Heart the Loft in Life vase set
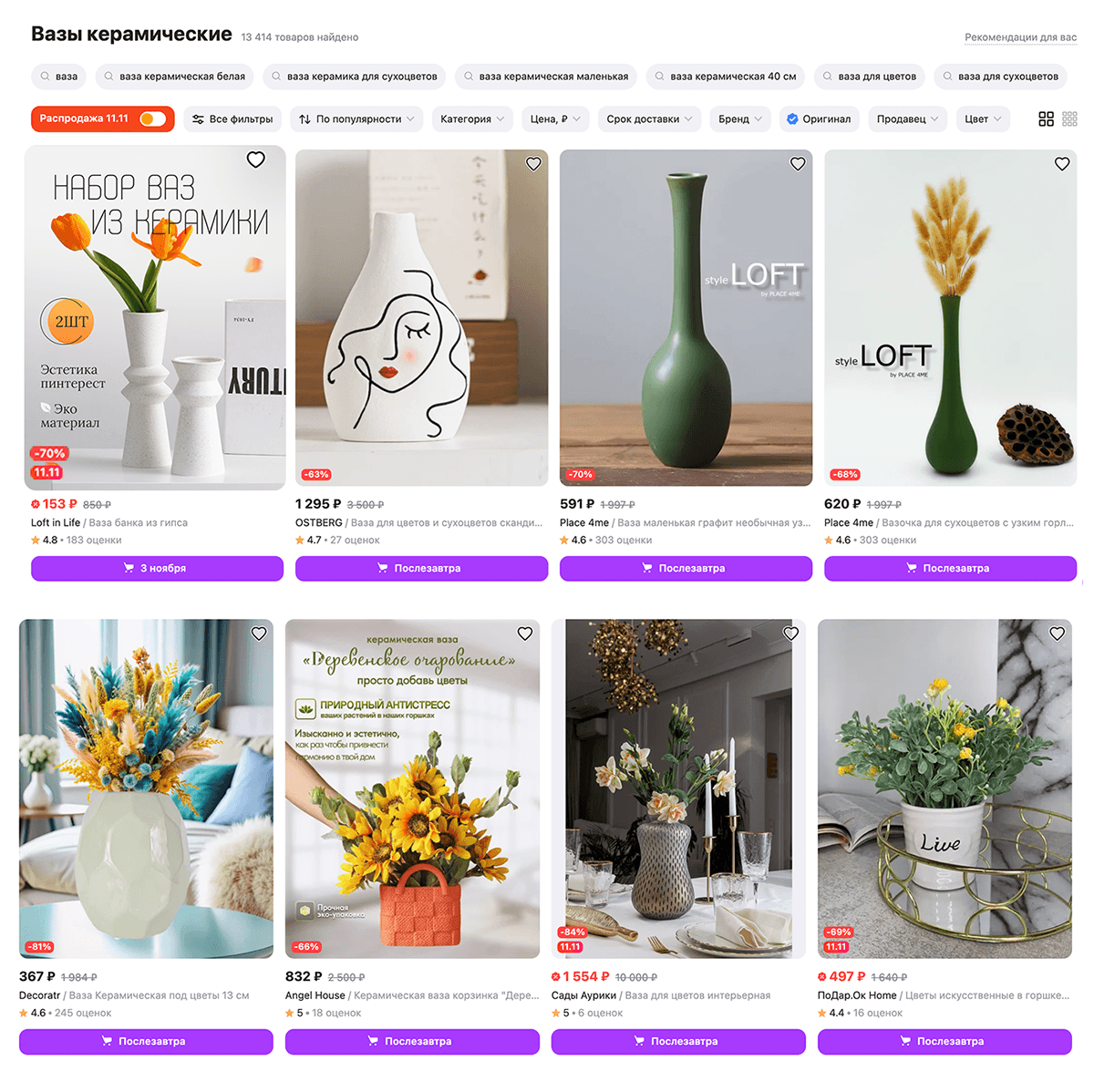 [256, 160]
